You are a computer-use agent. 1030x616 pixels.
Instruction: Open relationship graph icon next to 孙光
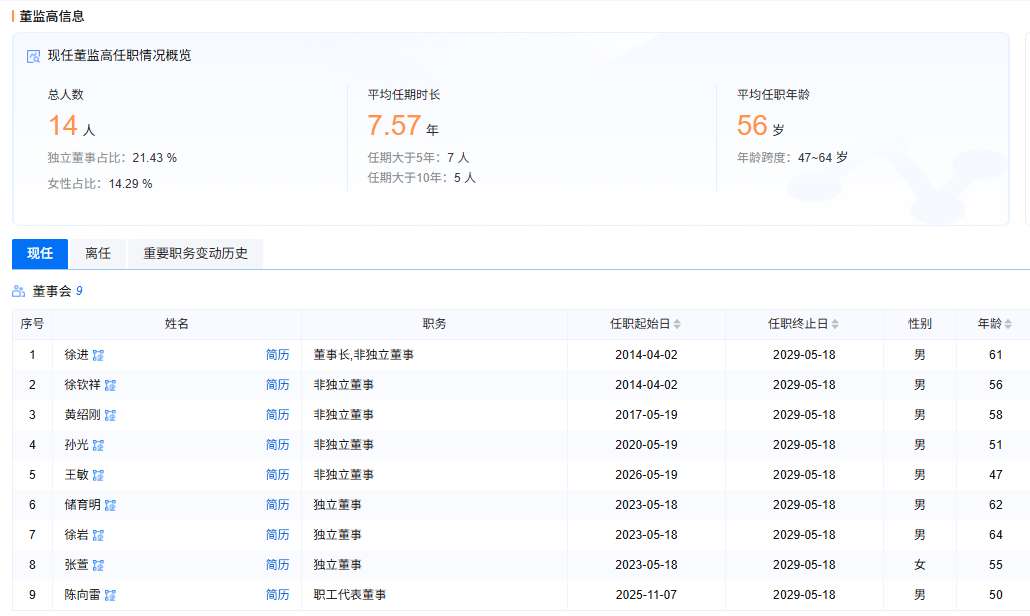[x=99, y=445]
